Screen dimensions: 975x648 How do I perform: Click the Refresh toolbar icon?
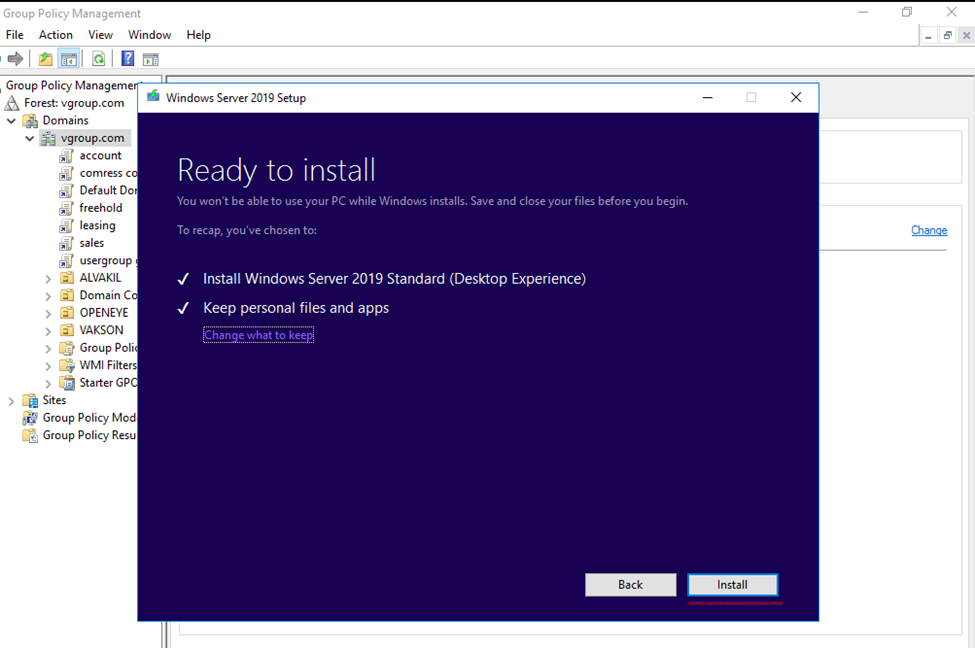click(98, 59)
